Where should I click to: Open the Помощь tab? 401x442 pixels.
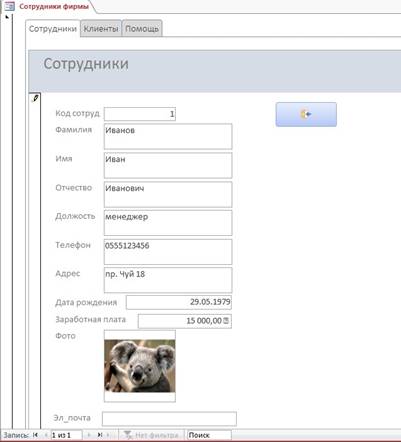click(x=142, y=29)
